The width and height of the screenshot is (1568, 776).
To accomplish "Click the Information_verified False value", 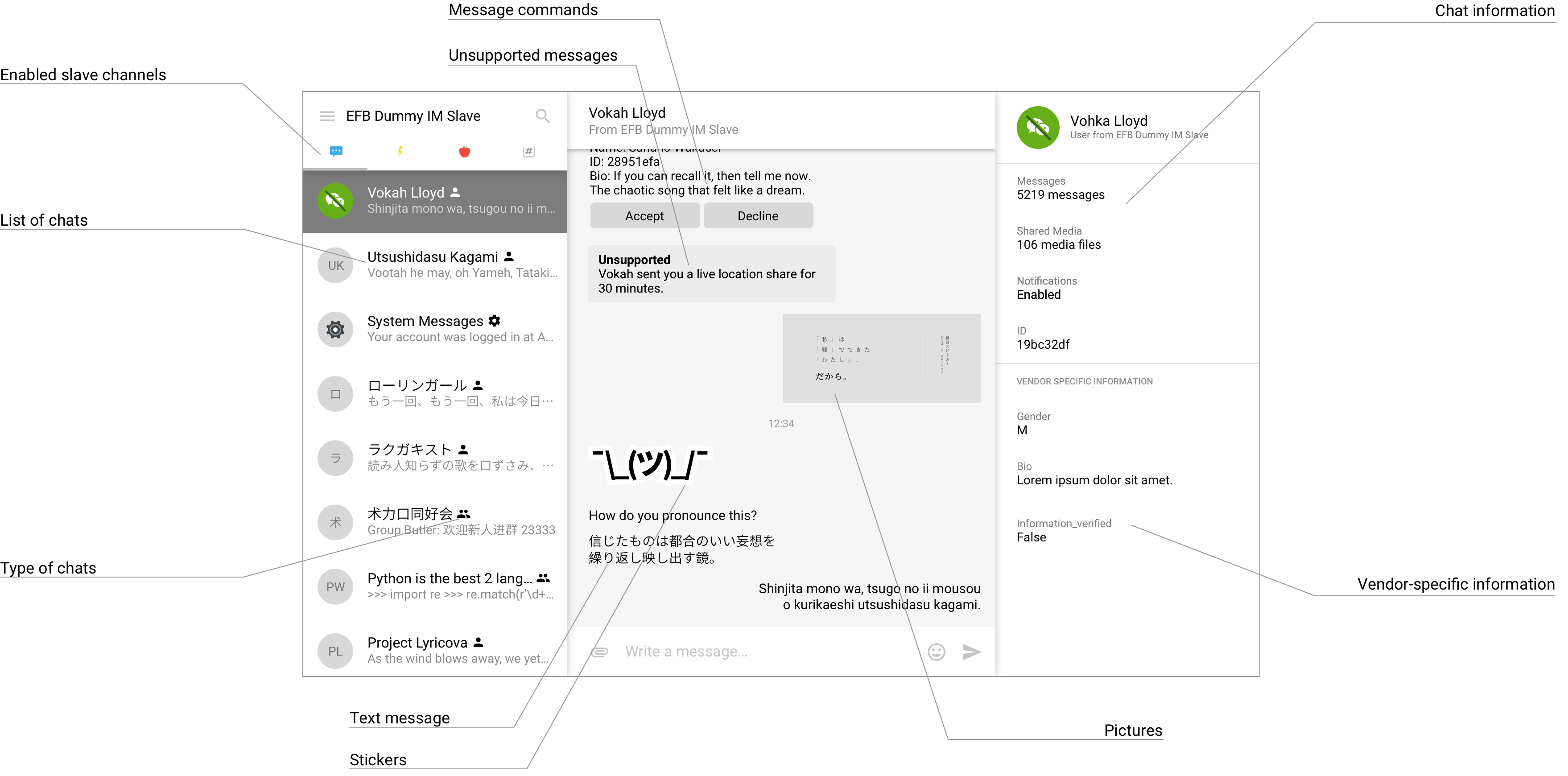I will click(x=1031, y=537).
